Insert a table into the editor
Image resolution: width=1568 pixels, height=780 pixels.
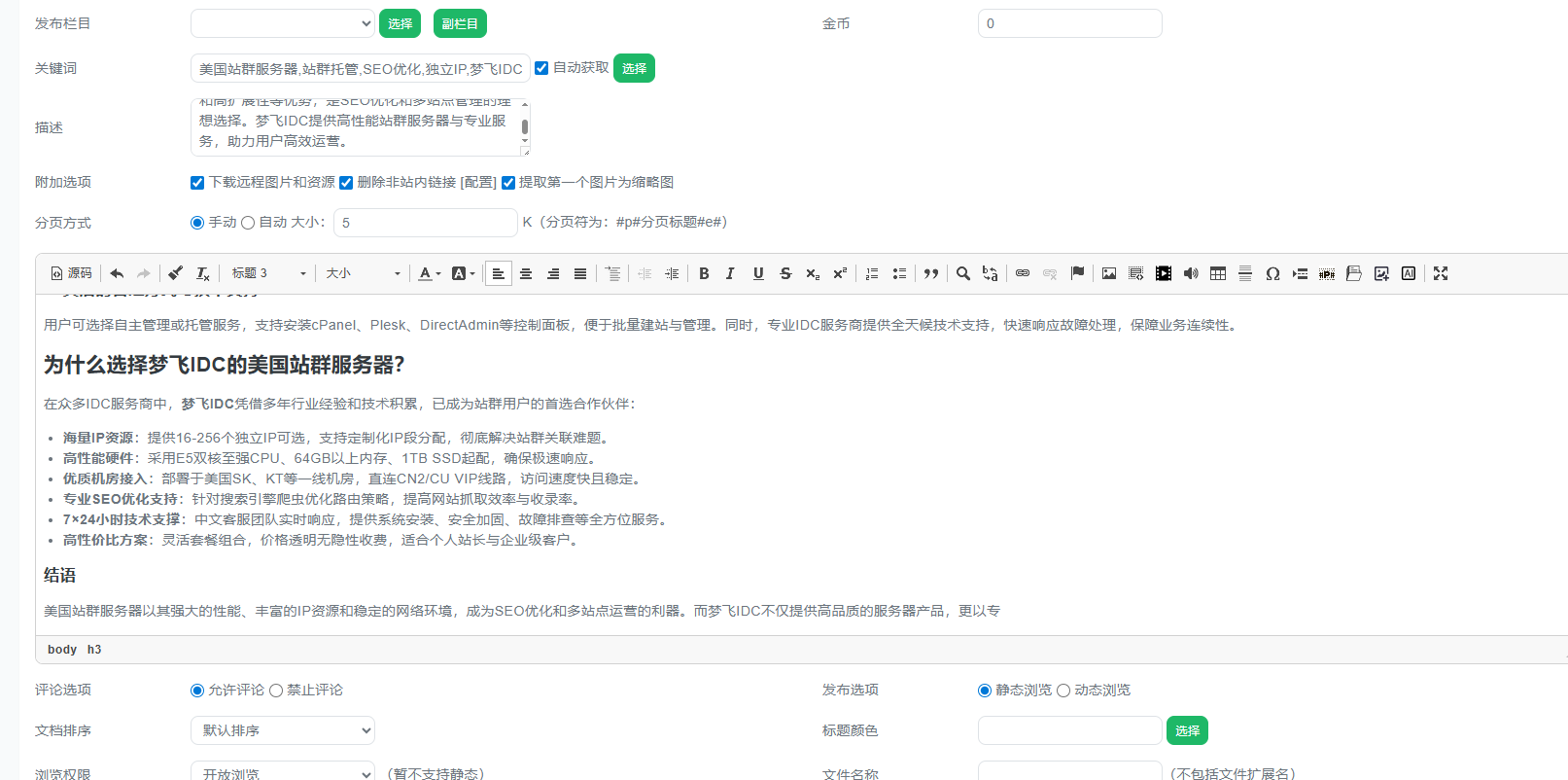coord(1218,273)
